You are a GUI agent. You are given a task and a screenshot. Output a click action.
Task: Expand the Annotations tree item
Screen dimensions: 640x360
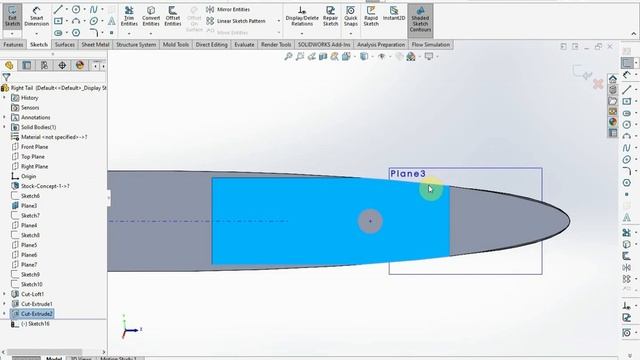[x=4, y=118]
